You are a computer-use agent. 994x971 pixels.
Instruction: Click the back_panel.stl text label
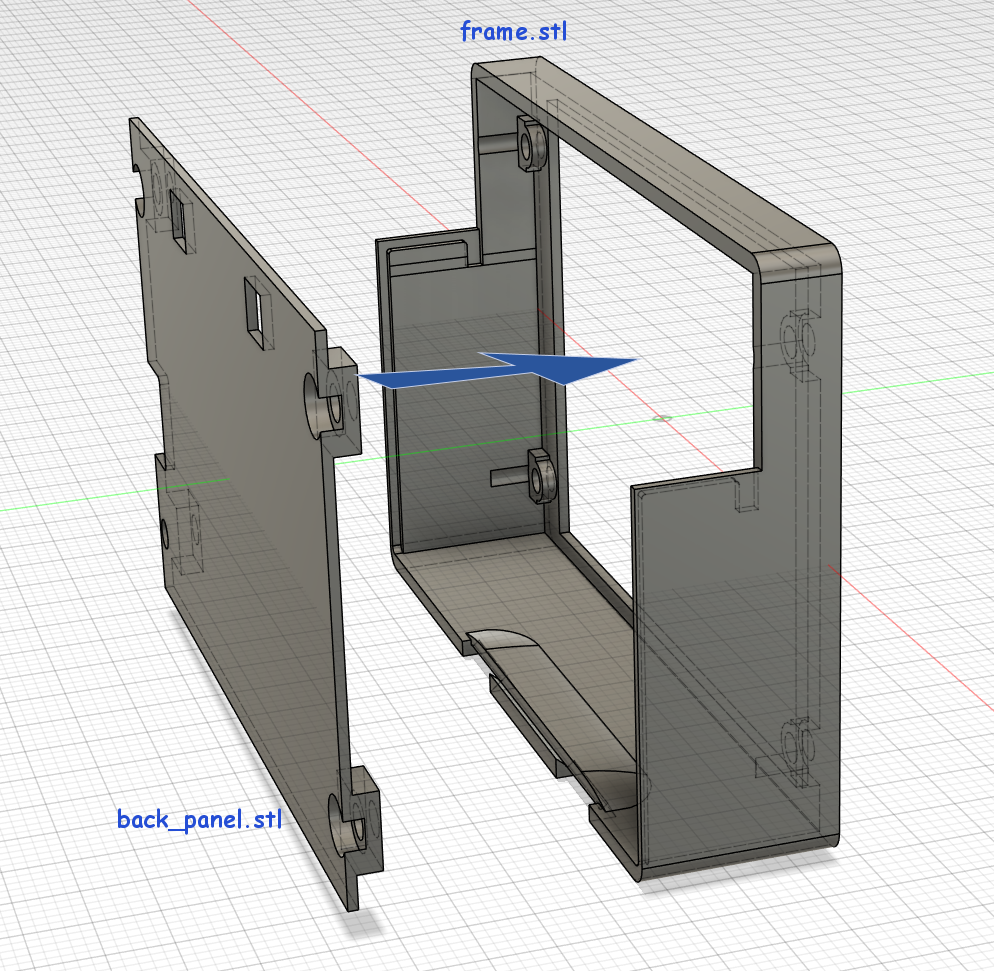[199, 820]
